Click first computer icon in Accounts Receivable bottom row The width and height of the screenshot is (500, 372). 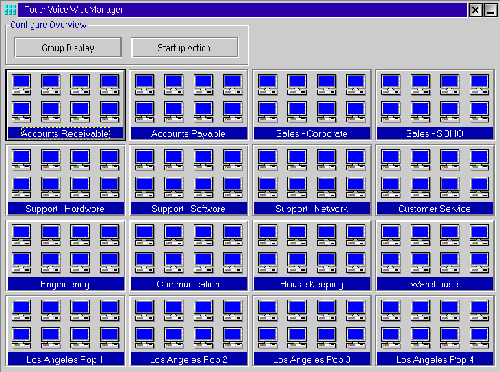click(21, 112)
